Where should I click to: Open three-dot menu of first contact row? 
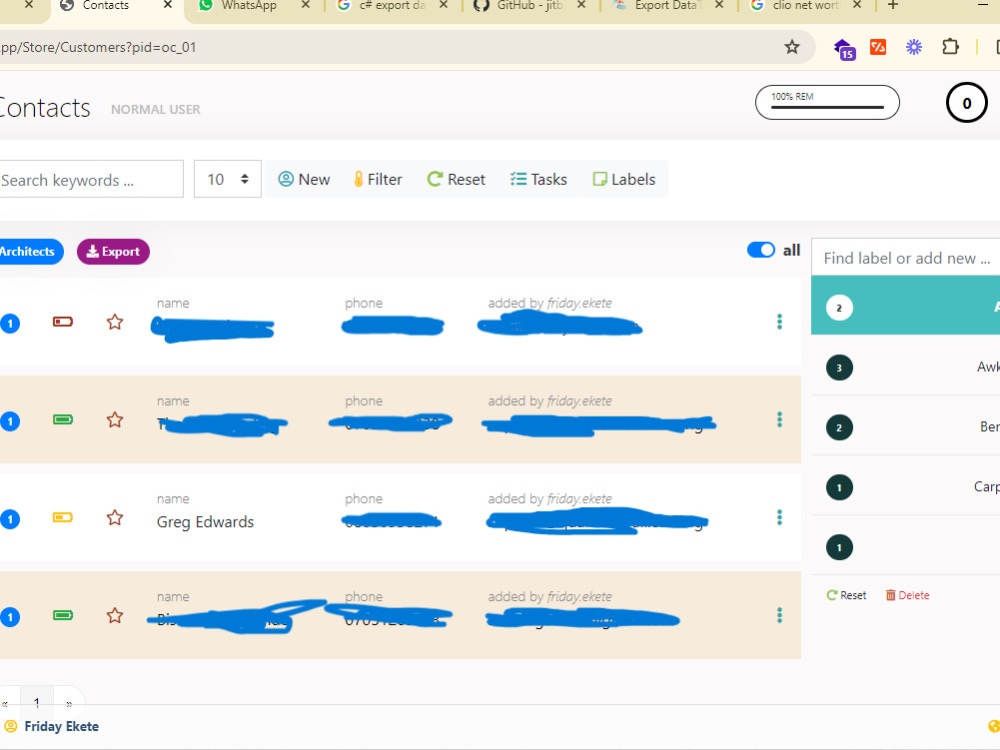779,321
